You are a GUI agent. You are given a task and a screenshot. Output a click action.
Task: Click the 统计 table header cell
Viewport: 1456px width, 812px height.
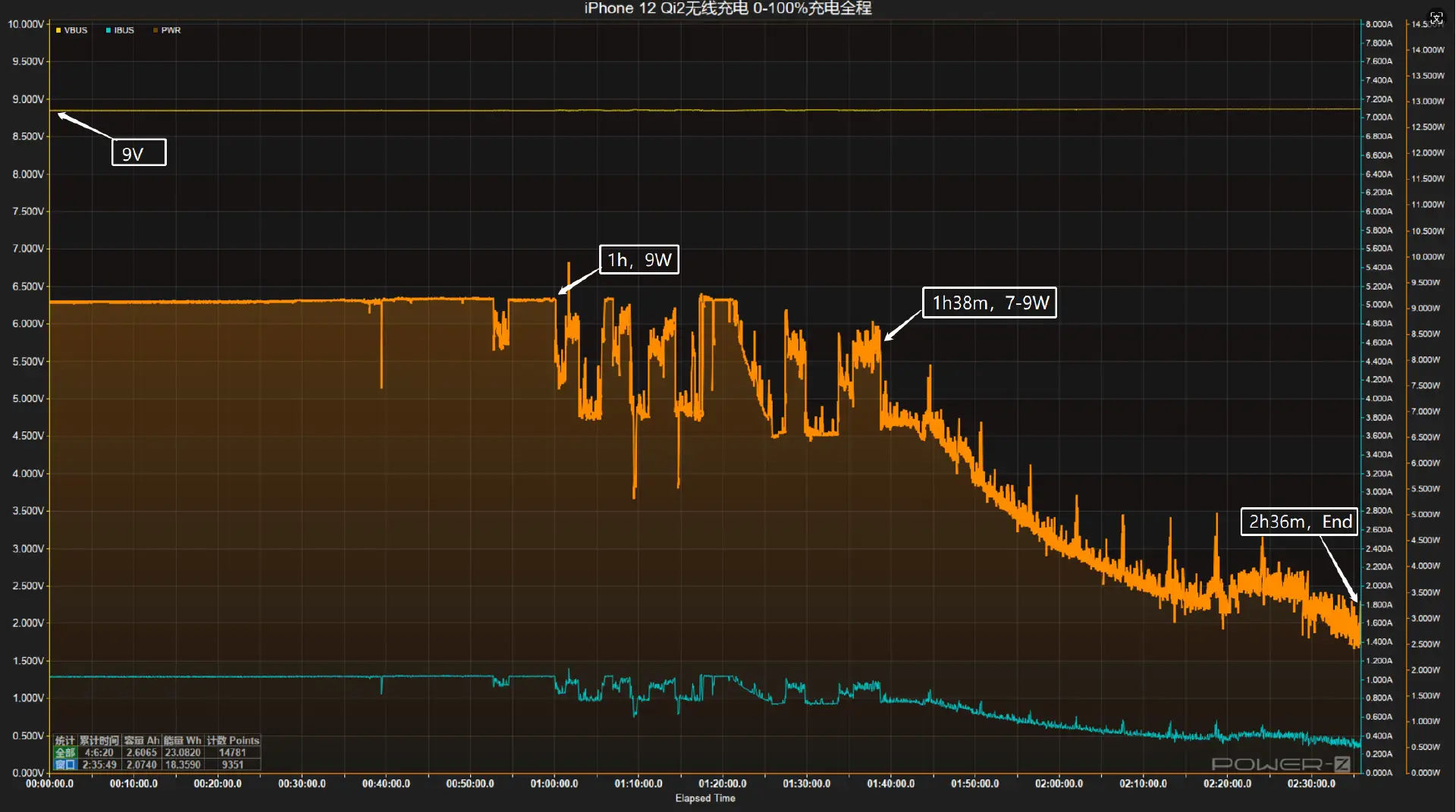pos(65,741)
